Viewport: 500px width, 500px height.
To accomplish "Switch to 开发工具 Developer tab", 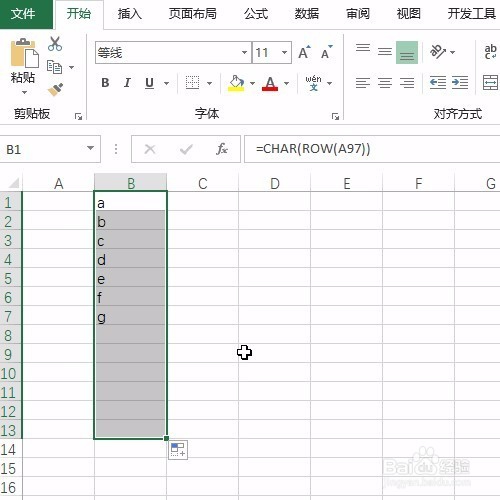I will tap(471, 14).
